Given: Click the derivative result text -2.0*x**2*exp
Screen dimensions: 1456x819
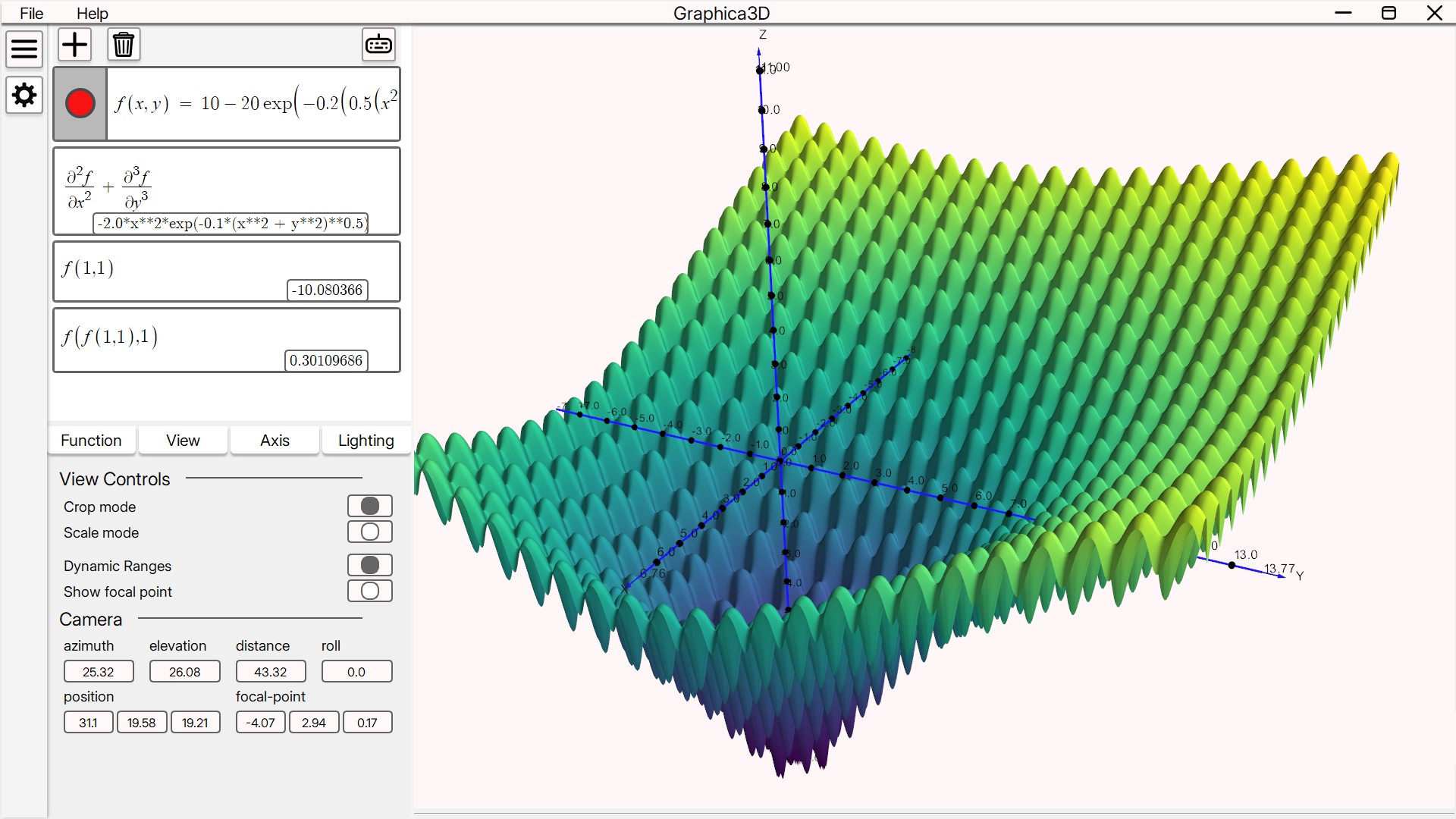Looking at the screenshot, I should [x=231, y=223].
